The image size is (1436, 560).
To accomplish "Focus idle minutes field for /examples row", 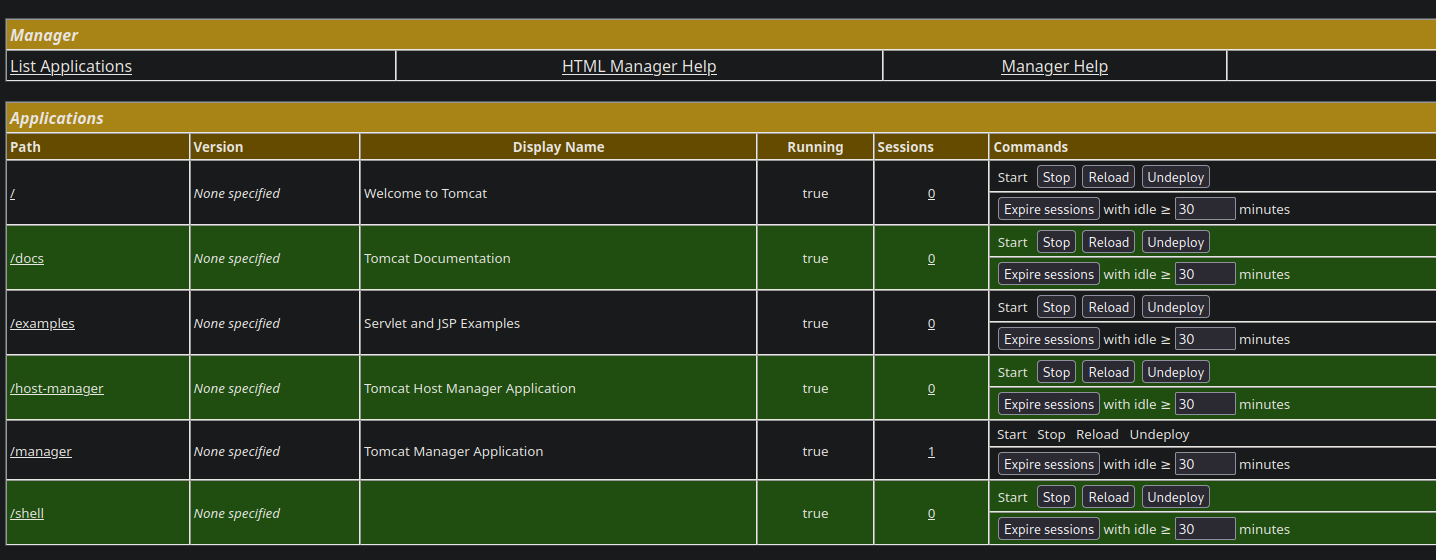I will 1204,339.
